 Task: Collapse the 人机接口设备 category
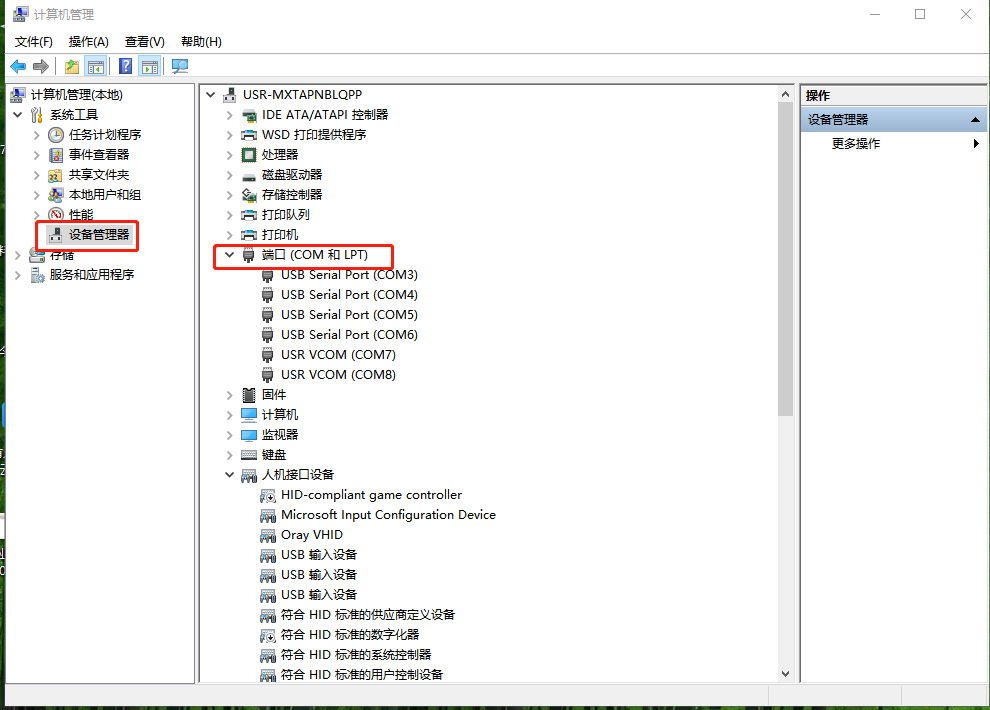(x=229, y=475)
